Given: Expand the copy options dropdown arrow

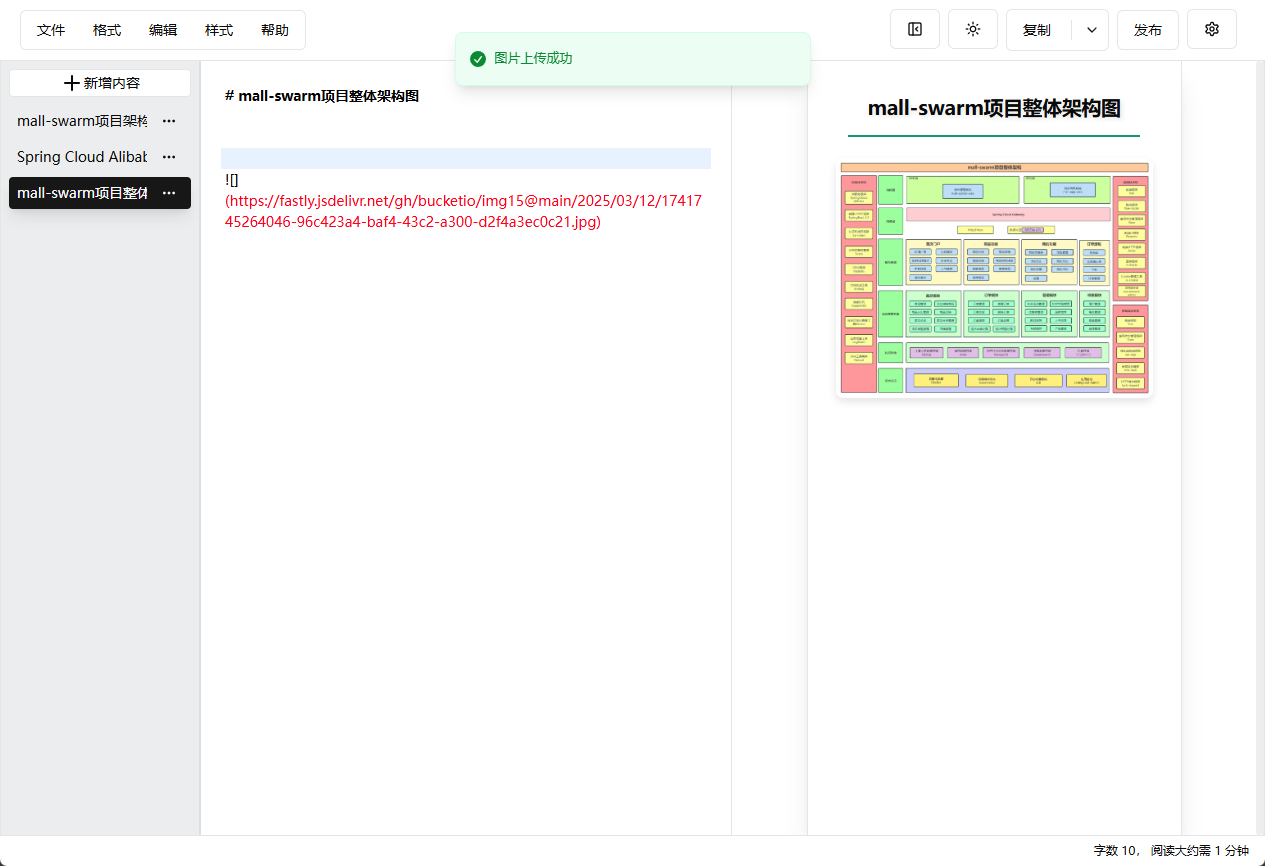Looking at the screenshot, I should click(1091, 30).
